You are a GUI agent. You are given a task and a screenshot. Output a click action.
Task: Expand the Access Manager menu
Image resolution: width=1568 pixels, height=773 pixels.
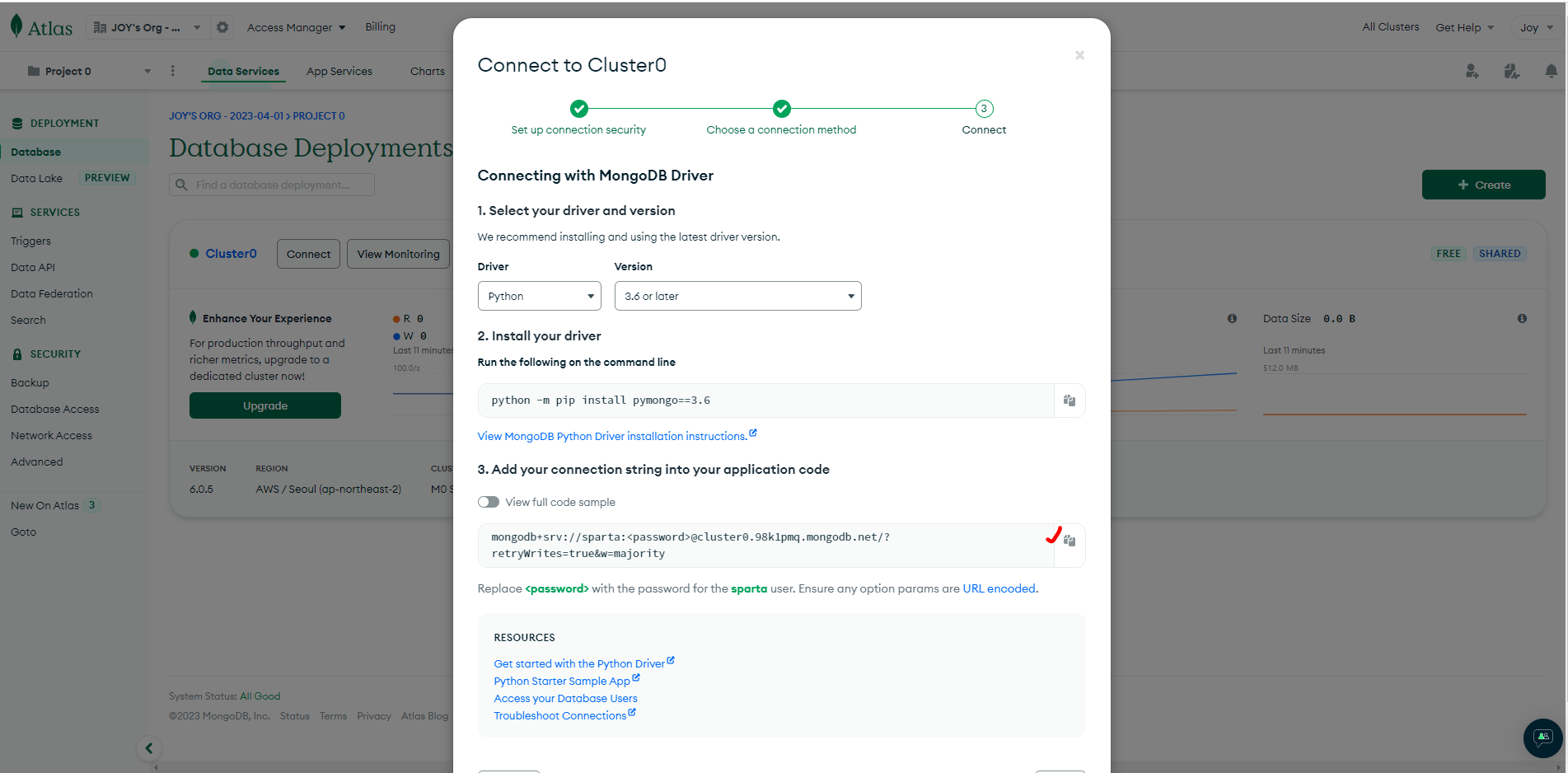coord(297,27)
